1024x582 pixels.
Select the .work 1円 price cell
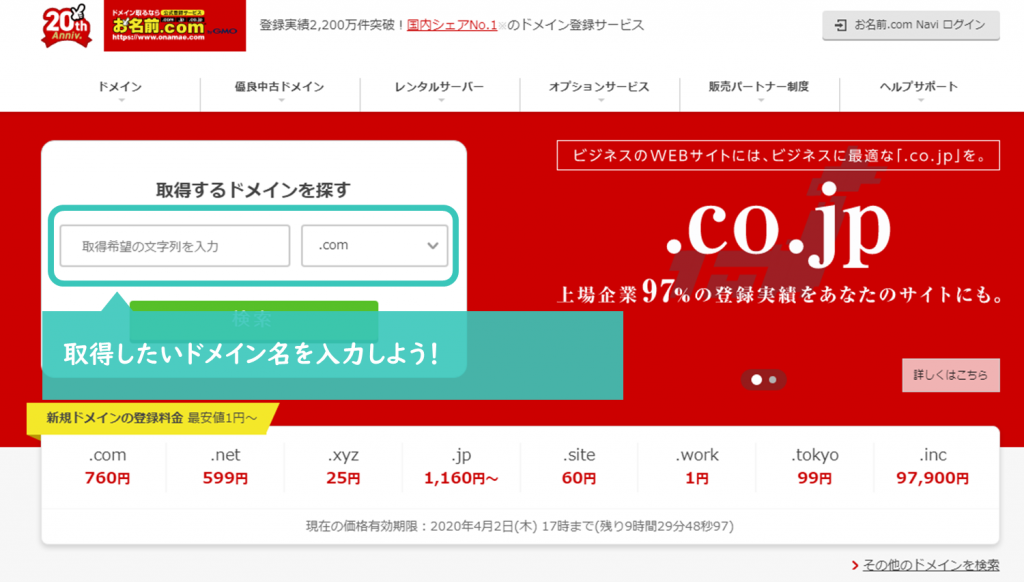697,466
